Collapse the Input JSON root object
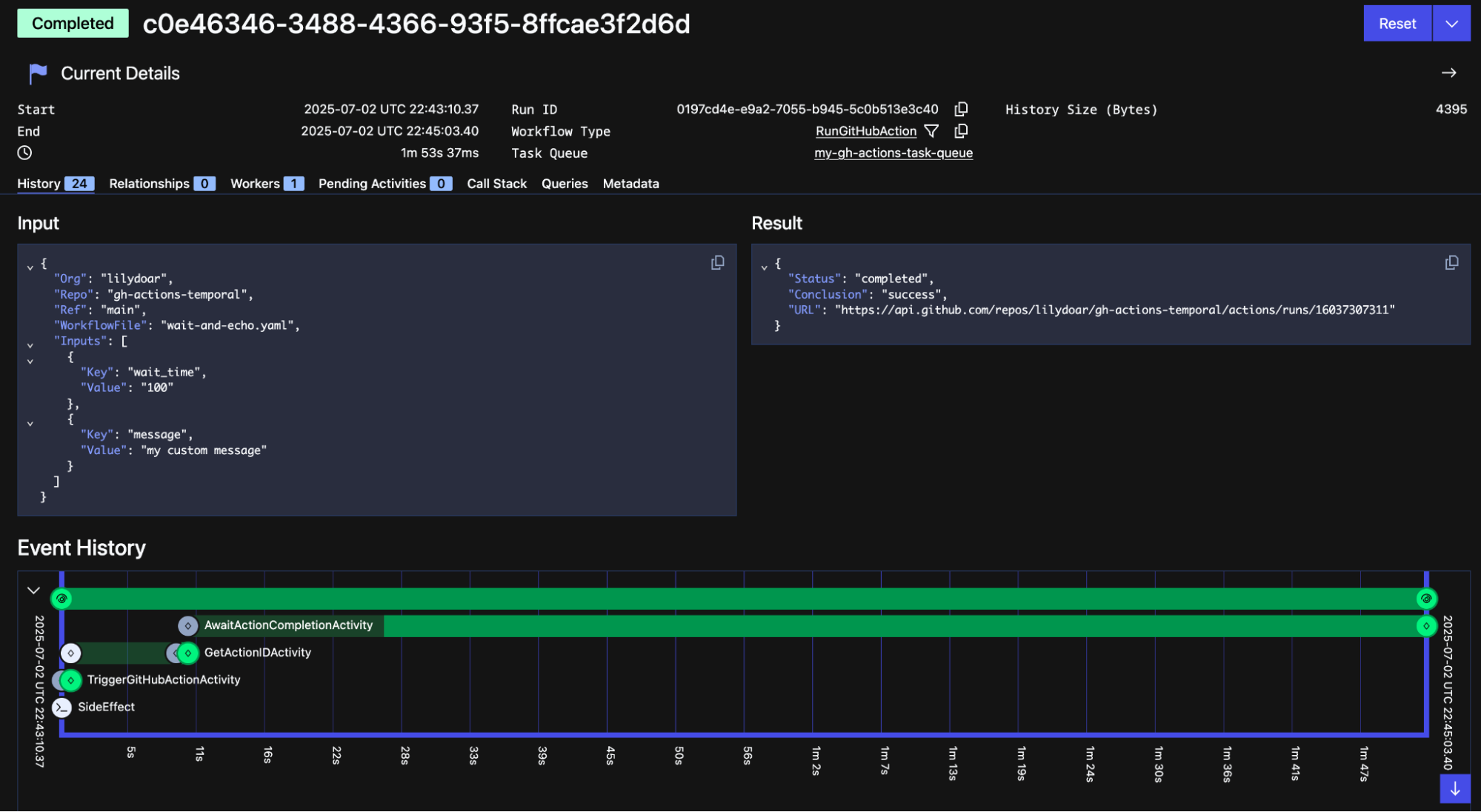Screen dimensions: 1481x812 coord(30,267)
